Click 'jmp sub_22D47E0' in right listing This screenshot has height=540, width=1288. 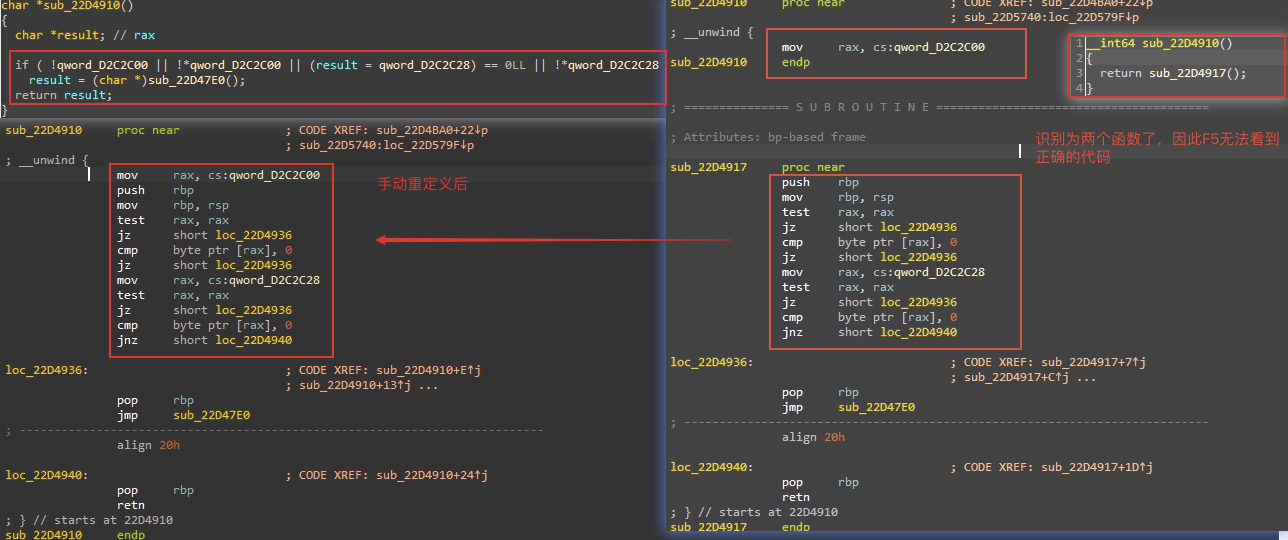coord(848,407)
